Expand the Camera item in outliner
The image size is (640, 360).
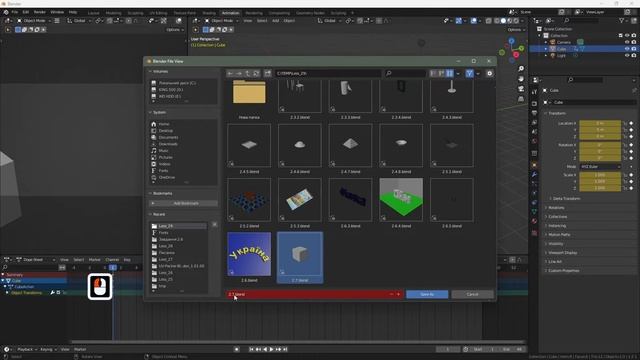pyautogui.click(x=546, y=42)
